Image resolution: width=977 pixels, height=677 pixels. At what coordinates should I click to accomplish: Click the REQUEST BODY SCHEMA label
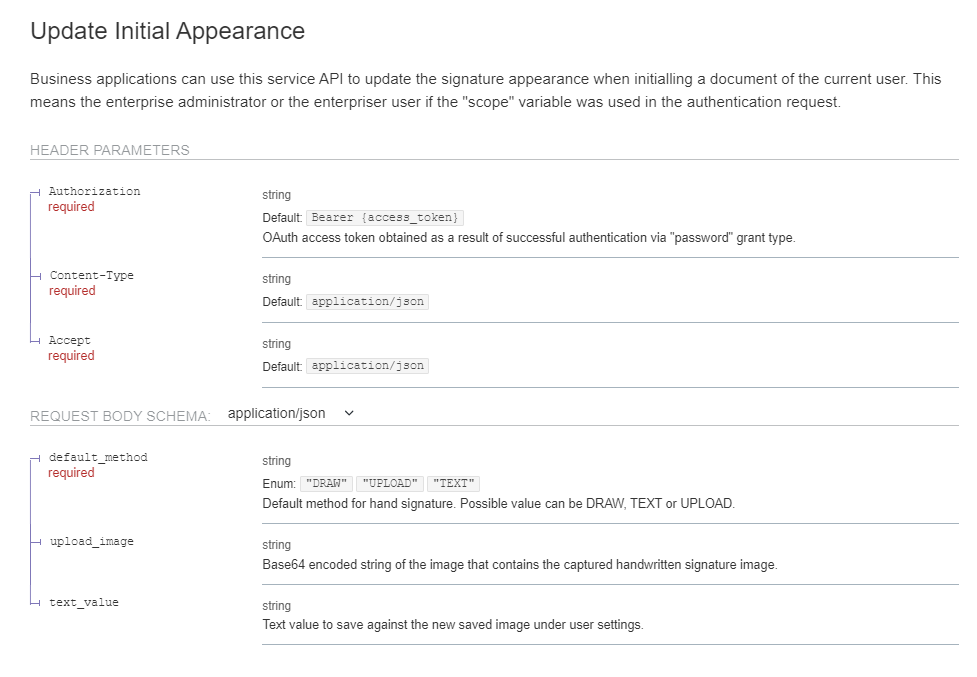(x=120, y=416)
